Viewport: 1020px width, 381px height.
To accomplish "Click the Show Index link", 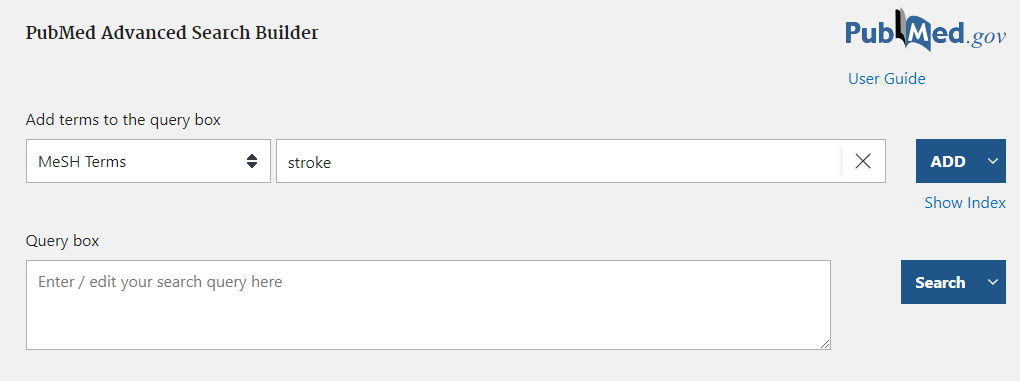I will pos(965,203).
